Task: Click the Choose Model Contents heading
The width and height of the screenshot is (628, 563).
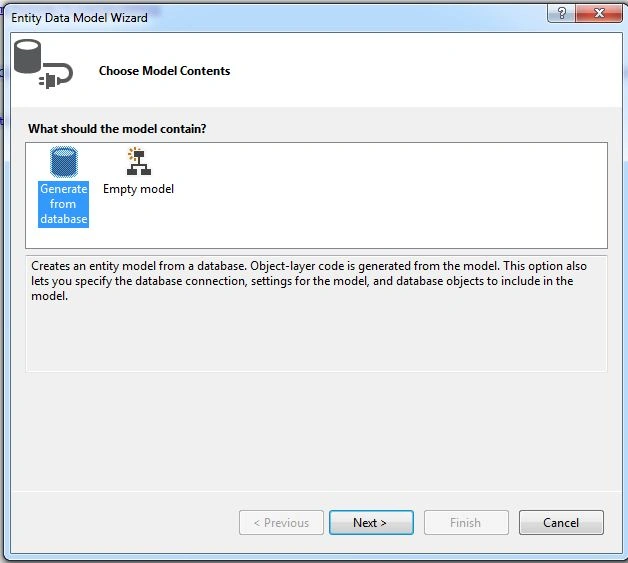Action: 165,71
